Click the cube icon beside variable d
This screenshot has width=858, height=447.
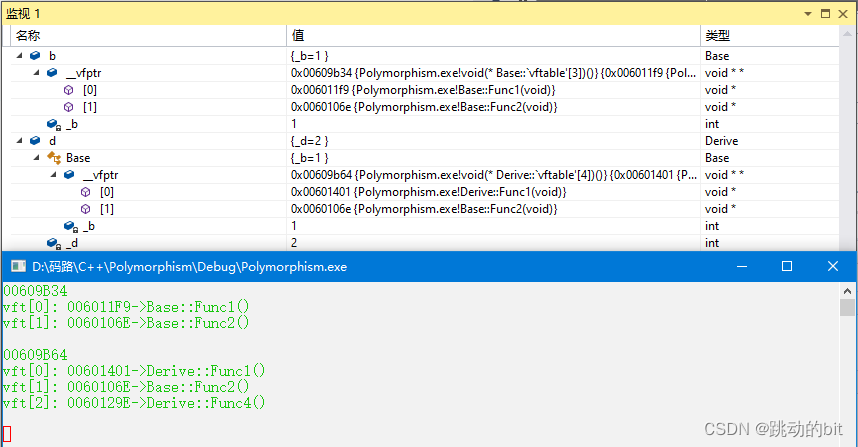coord(35,141)
